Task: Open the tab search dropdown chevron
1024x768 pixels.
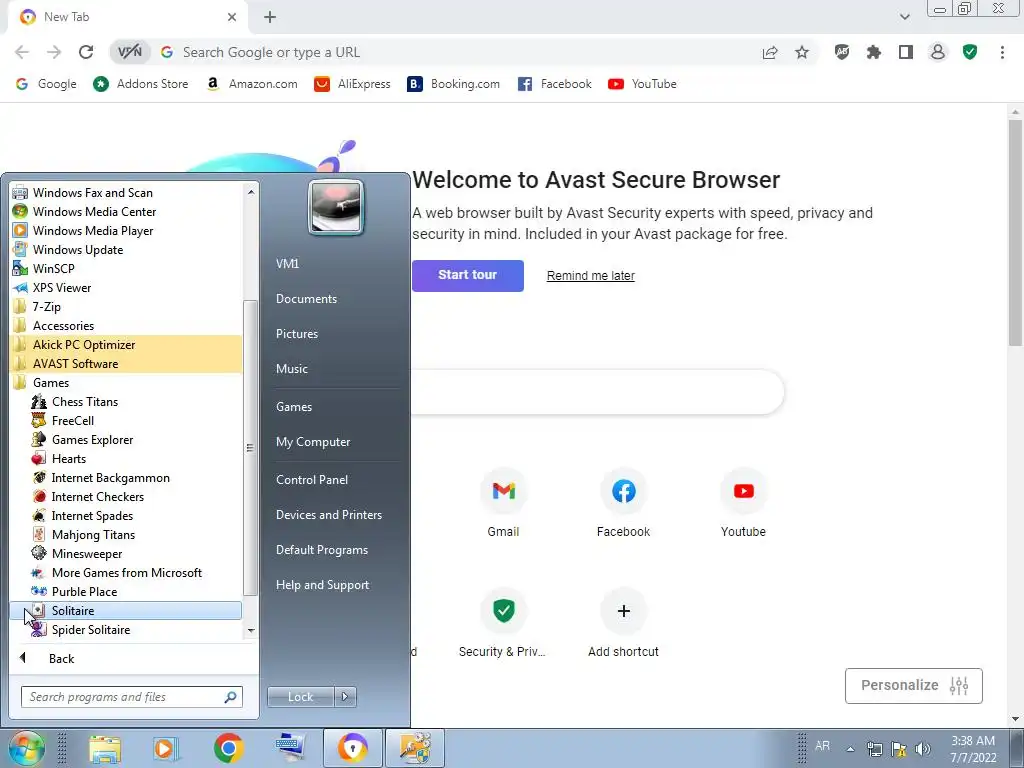Action: 904,17
